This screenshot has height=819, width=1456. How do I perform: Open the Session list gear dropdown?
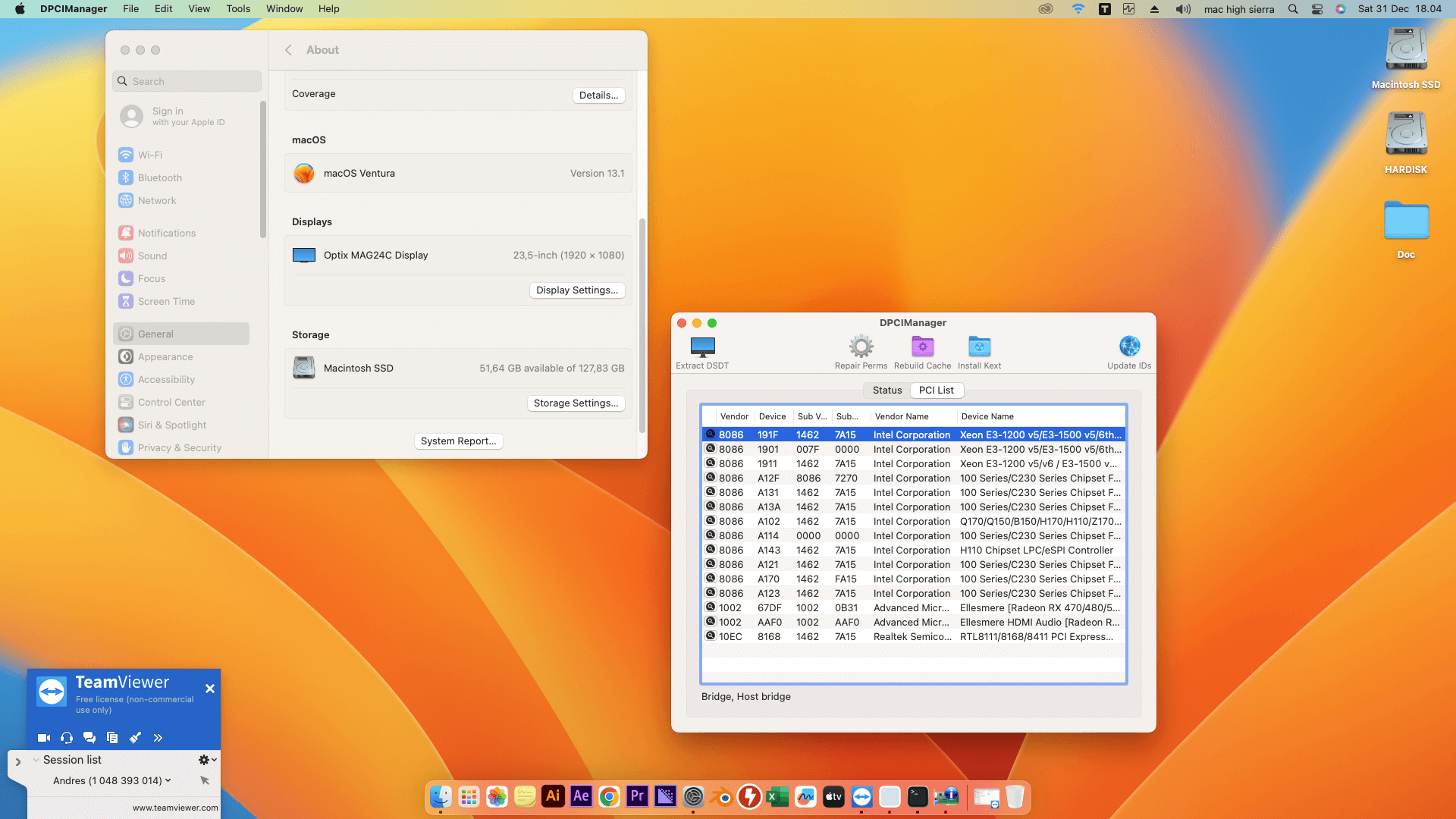coord(207,760)
